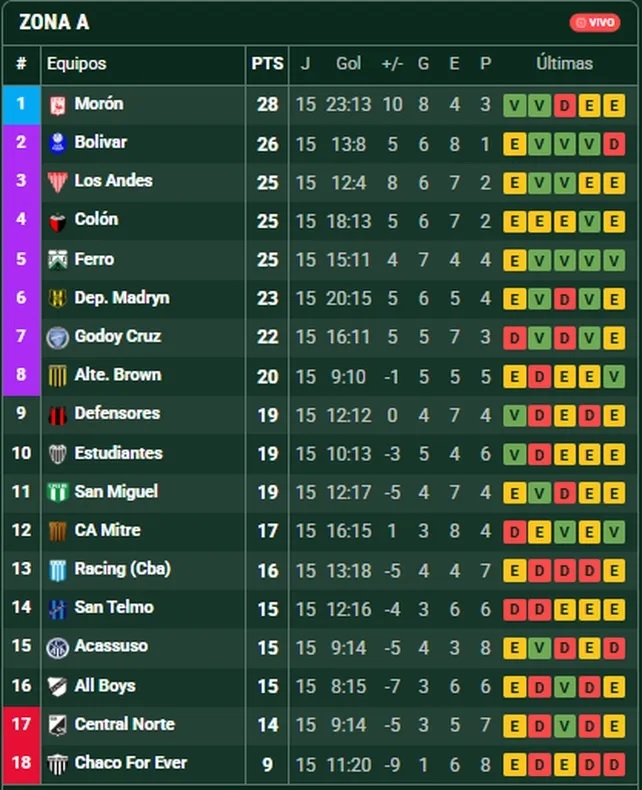
Task: Open Central Norte team page
Action: [x=124, y=725]
